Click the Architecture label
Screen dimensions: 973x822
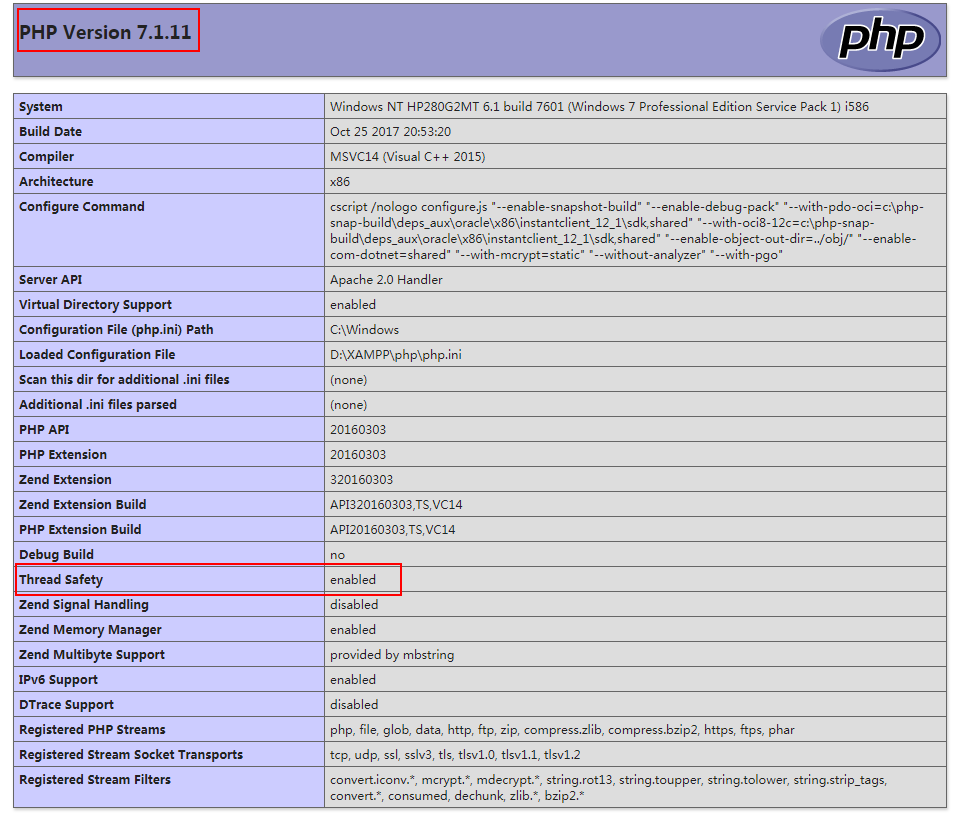(x=56, y=181)
